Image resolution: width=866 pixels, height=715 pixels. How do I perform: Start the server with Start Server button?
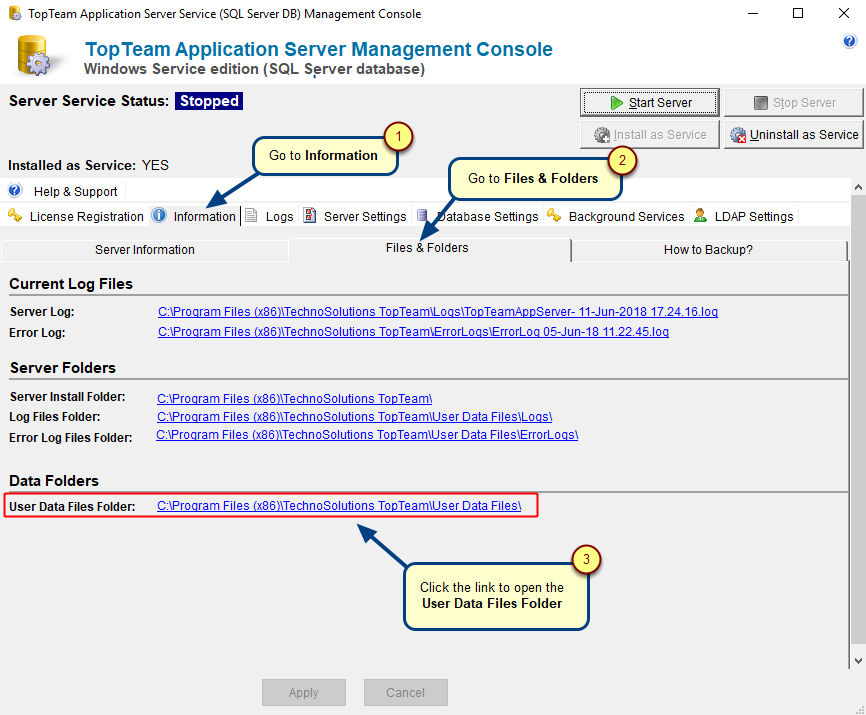650,103
